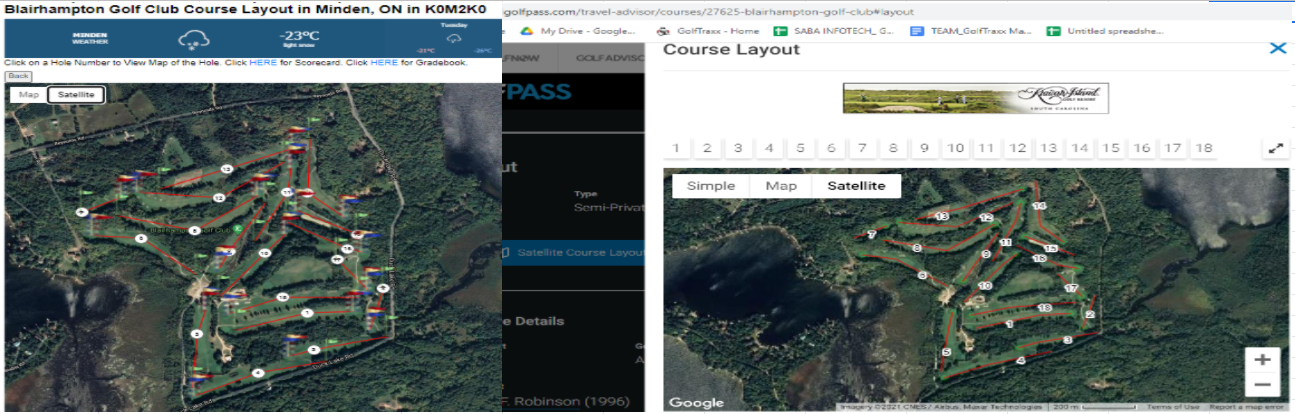Click the Kiawah Island golf banner ad
This screenshot has width=1295, height=414.
975,99
